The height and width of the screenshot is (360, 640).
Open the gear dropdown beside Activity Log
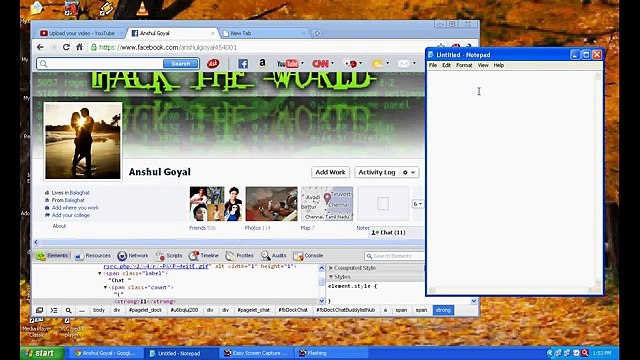coord(409,173)
